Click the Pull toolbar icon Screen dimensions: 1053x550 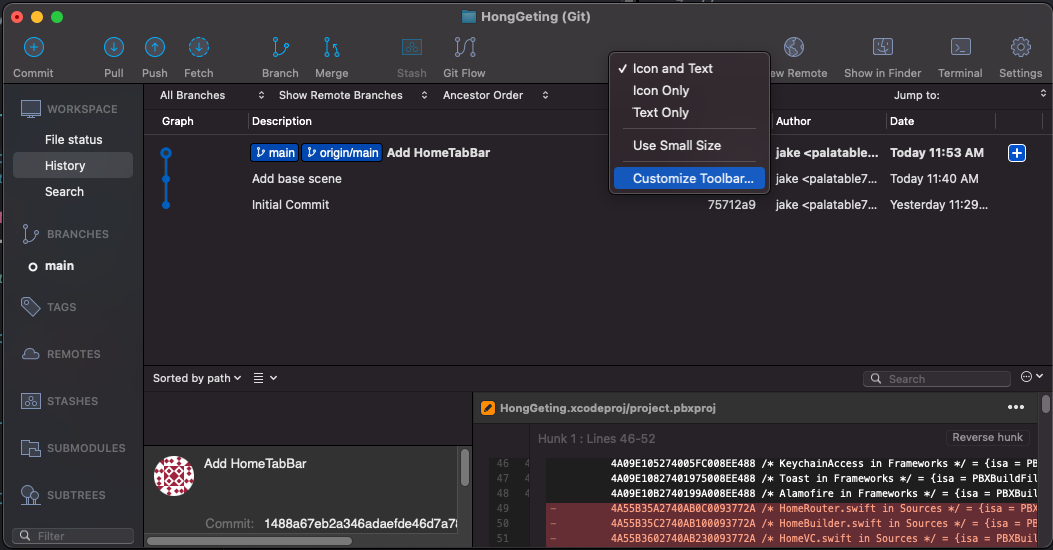point(113,48)
